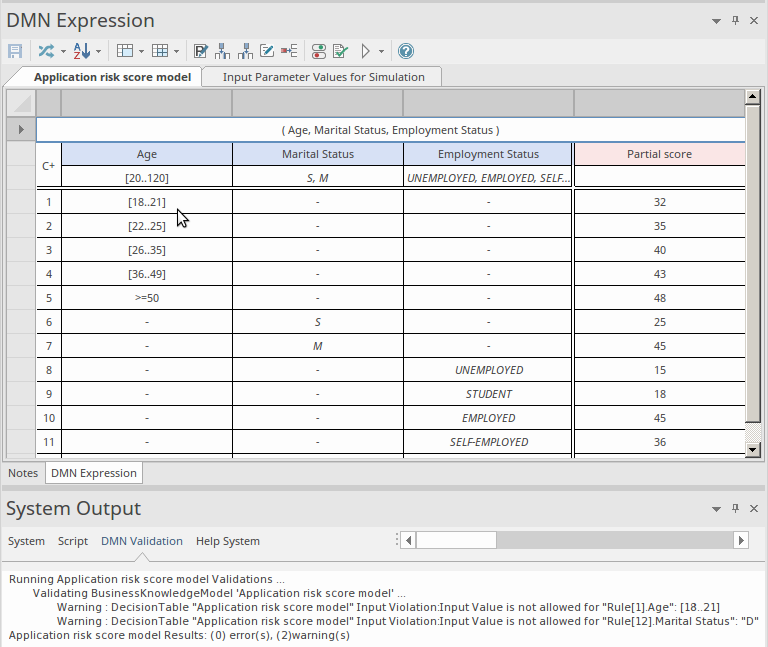
Task: Click the red-green toggle switches icon
Action: (x=319, y=51)
